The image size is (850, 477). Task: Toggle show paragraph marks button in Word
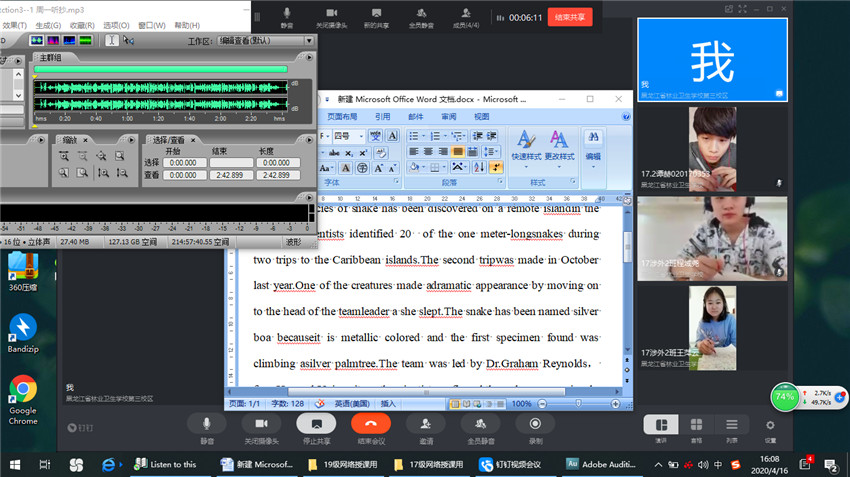495,167
